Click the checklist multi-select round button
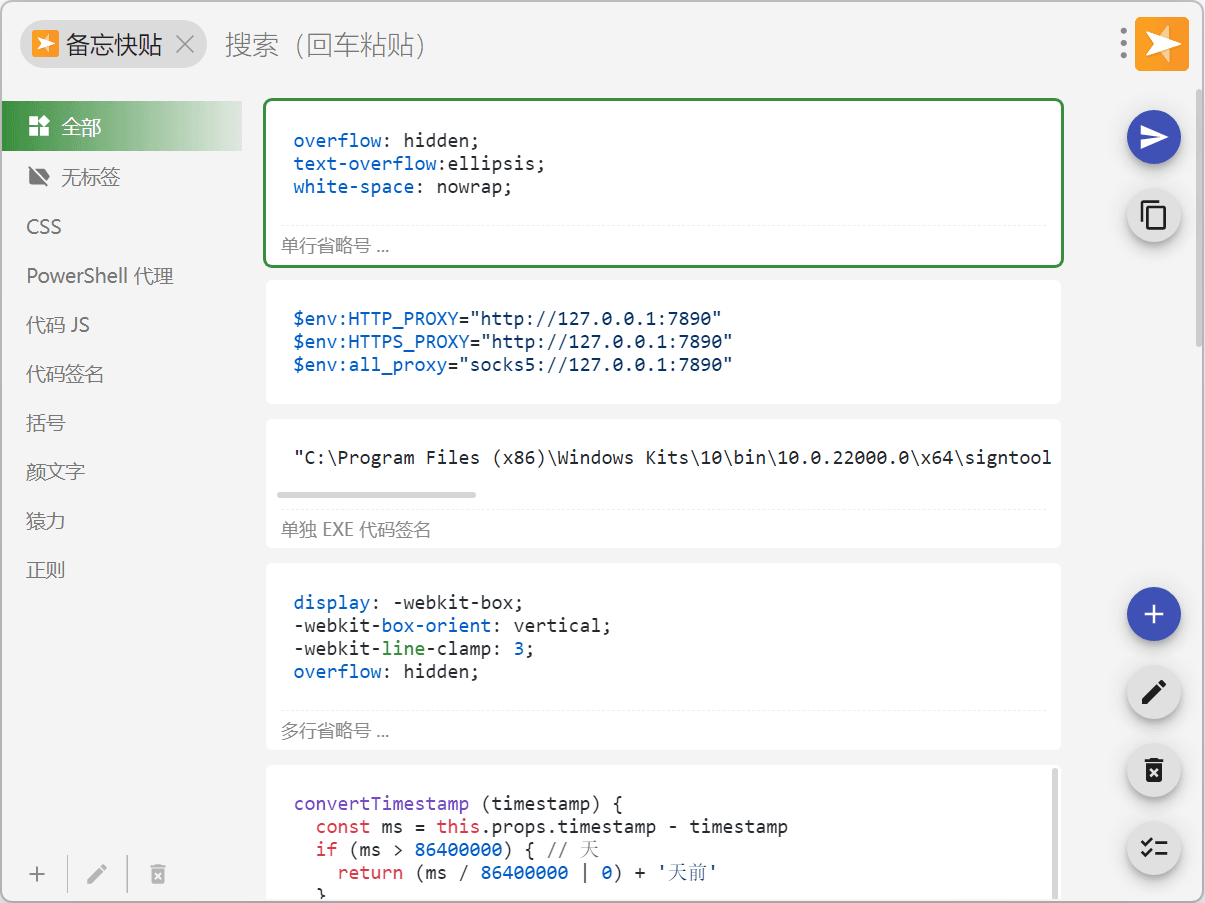 1153,848
